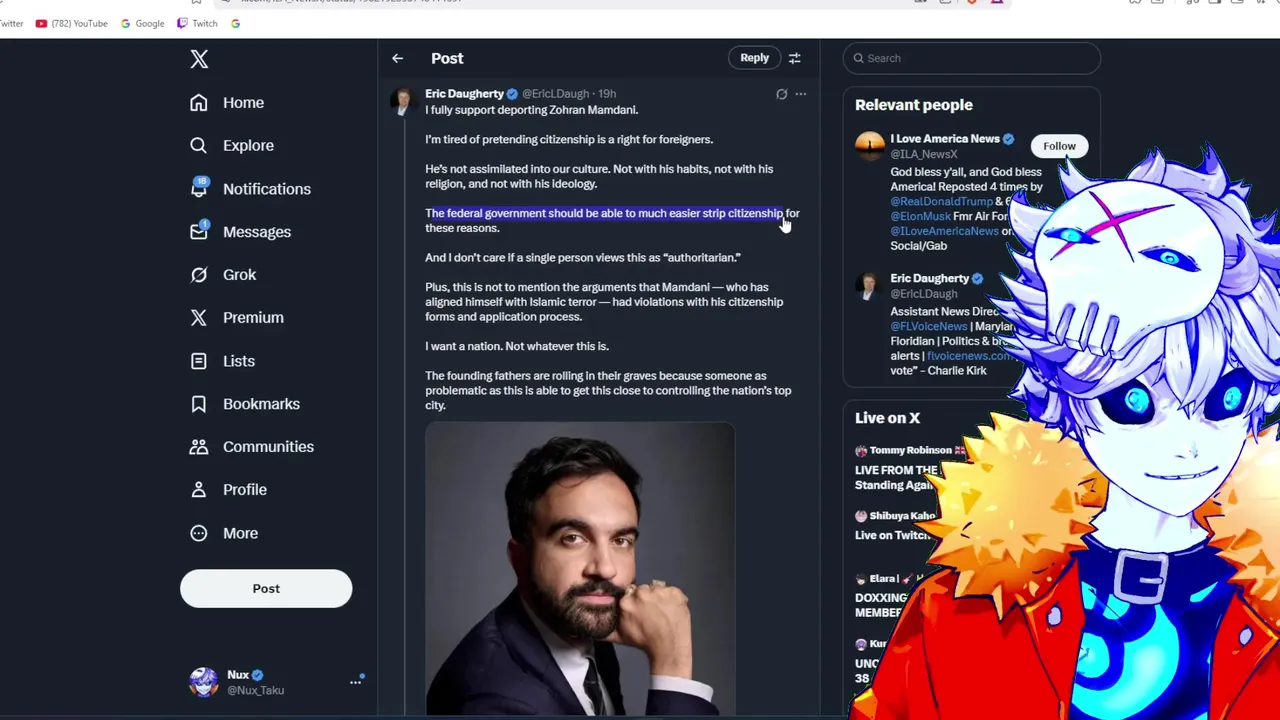Screen dimensions: 1280x720
Task: Click the Profile person icon
Action: coord(199,490)
